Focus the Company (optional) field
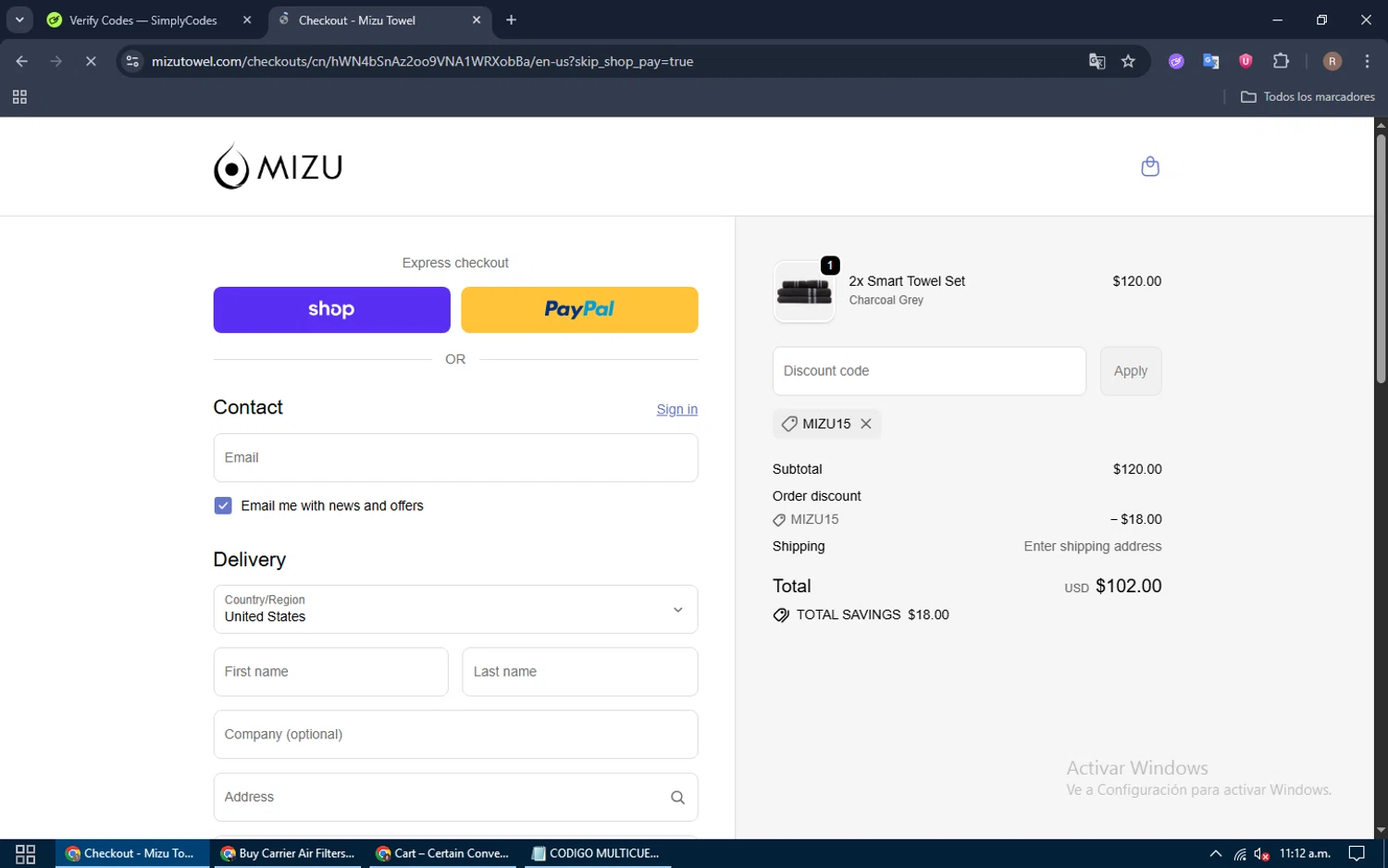The image size is (1388, 868). 455,735
